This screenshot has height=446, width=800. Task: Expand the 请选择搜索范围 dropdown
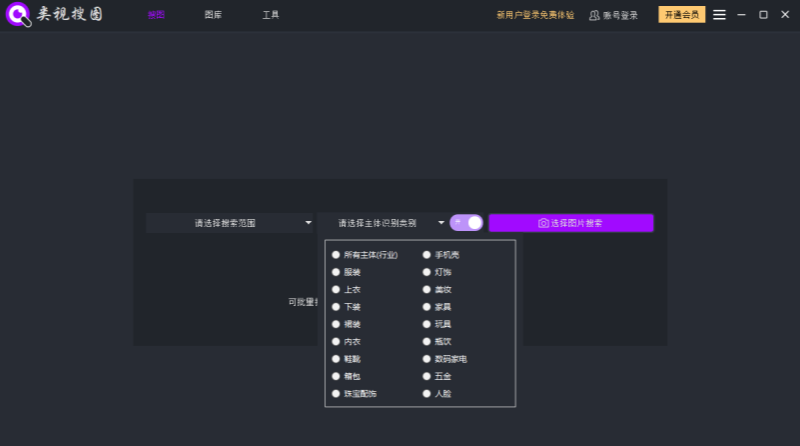(x=229, y=223)
